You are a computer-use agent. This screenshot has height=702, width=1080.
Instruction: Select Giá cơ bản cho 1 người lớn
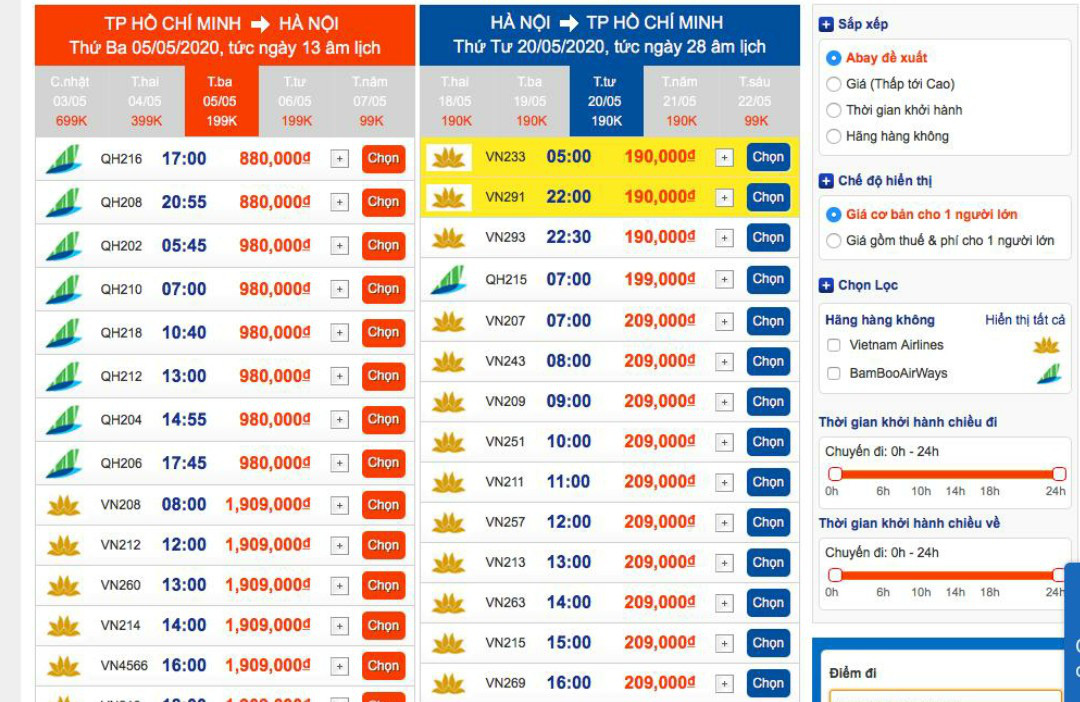[x=833, y=214]
